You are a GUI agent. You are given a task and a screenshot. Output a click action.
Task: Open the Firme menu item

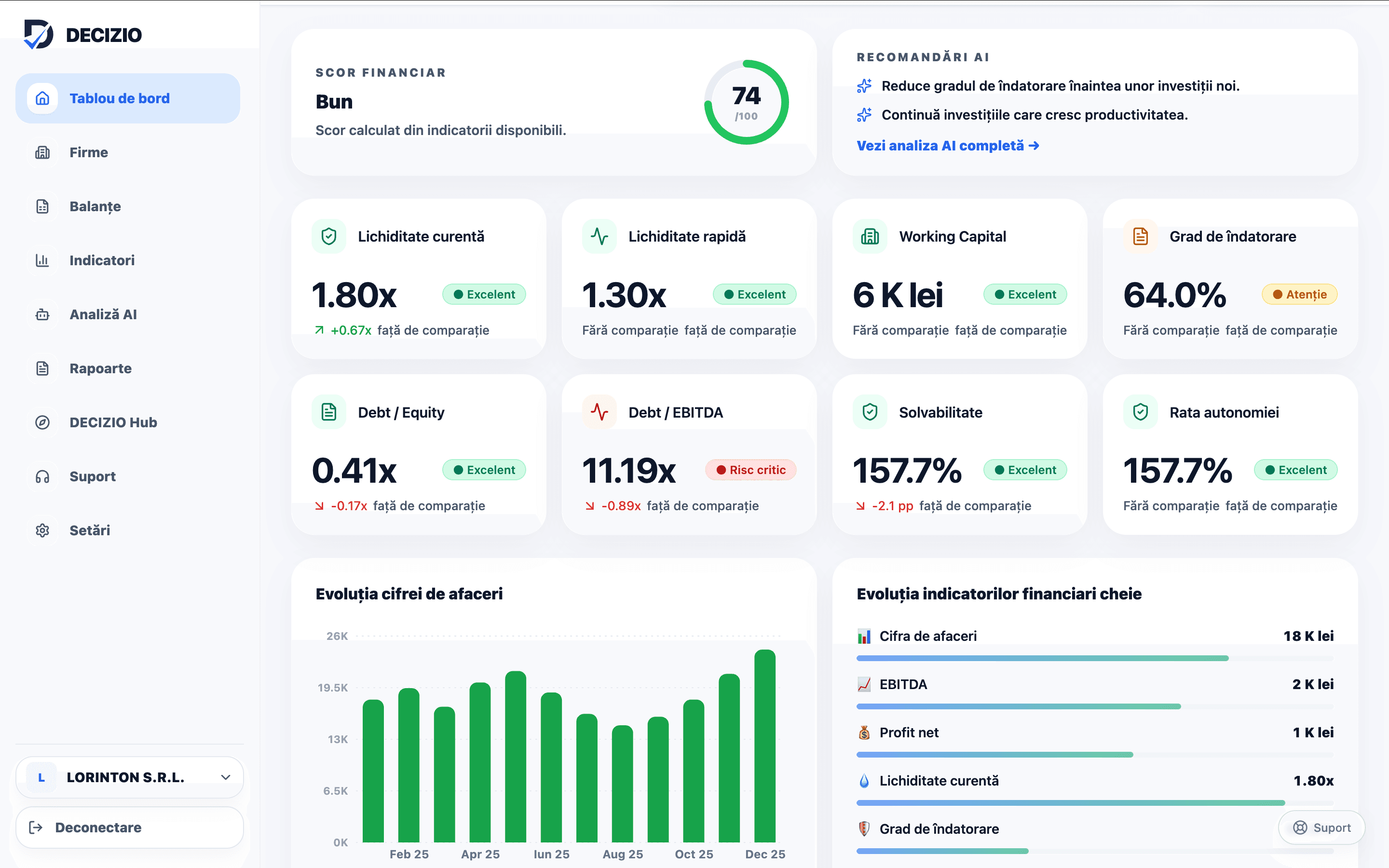[127, 152]
